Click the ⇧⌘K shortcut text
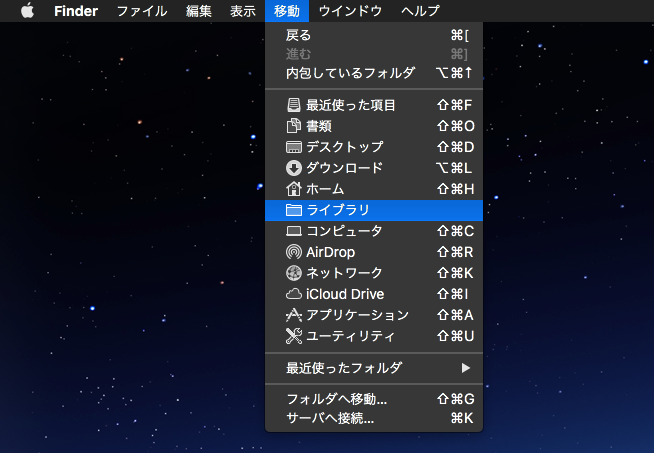The image size is (654, 453). click(x=455, y=273)
